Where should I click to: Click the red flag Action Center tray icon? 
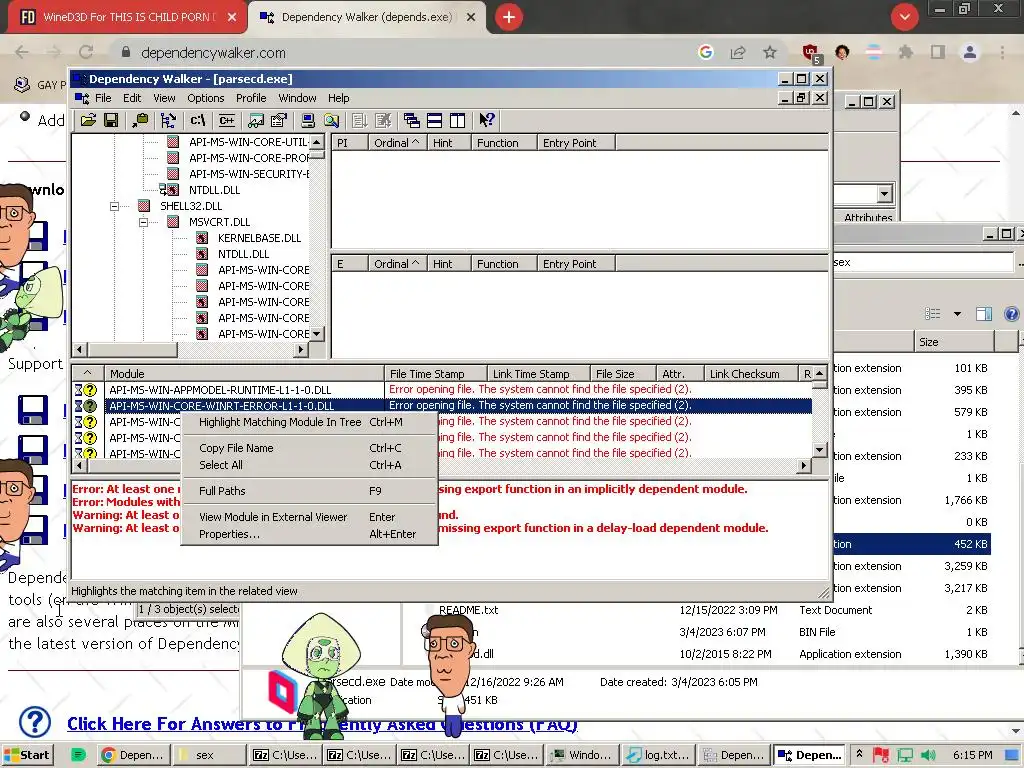(x=881, y=755)
